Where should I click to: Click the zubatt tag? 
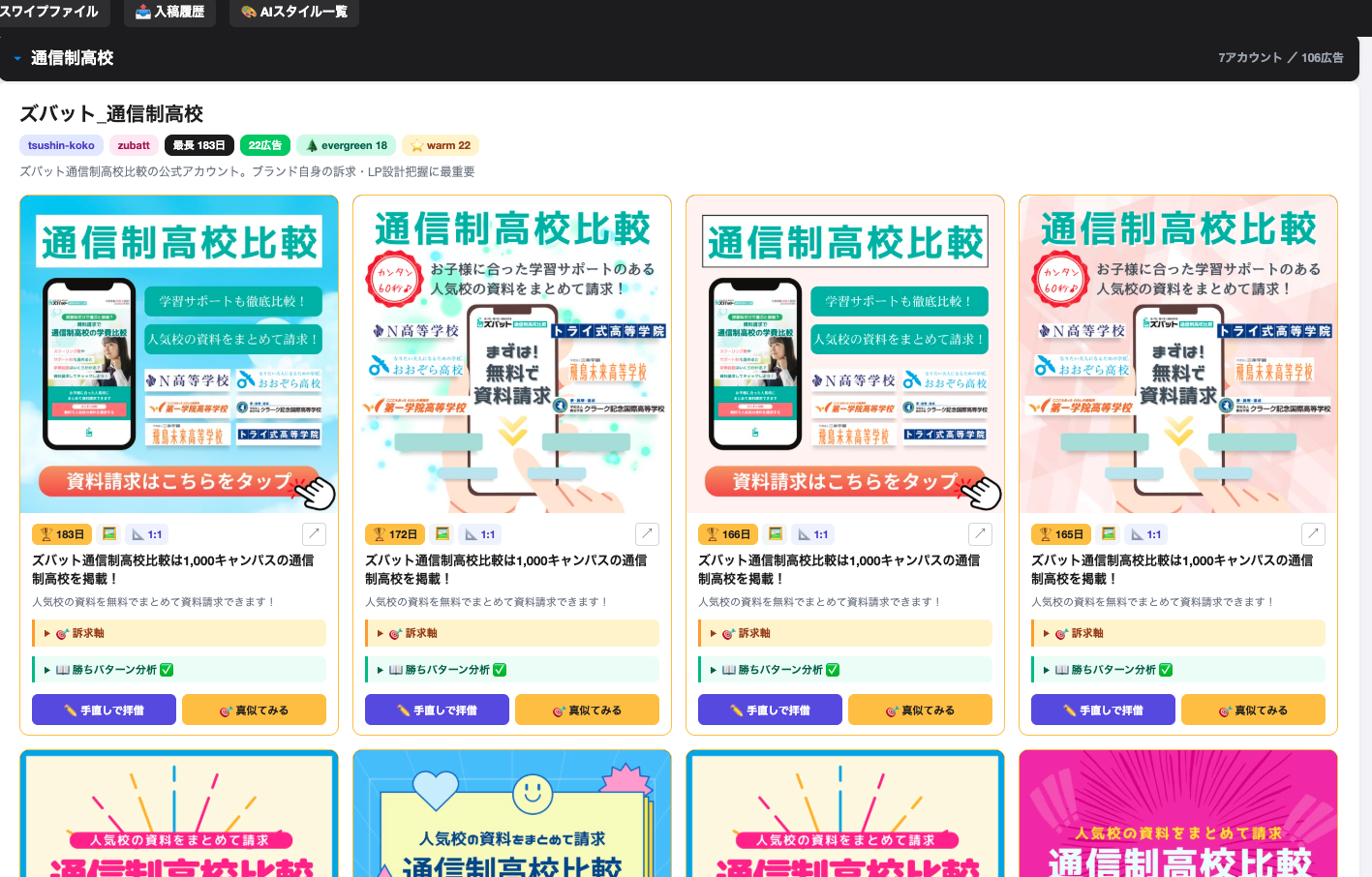134,145
